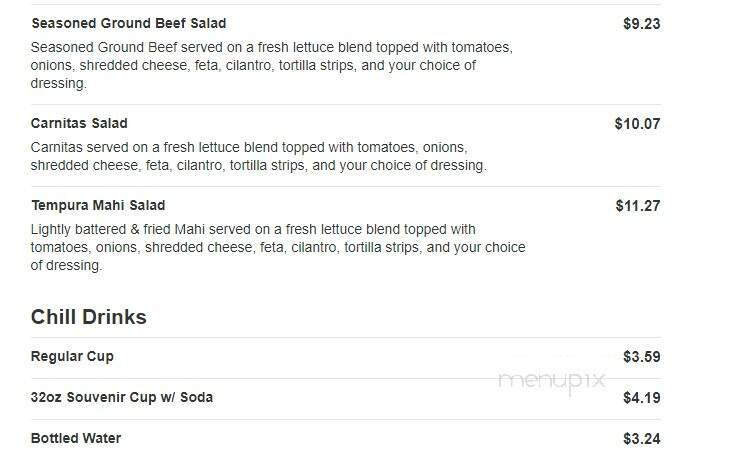Click the Seasoned Ground Beef Salad title

click(x=128, y=23)
